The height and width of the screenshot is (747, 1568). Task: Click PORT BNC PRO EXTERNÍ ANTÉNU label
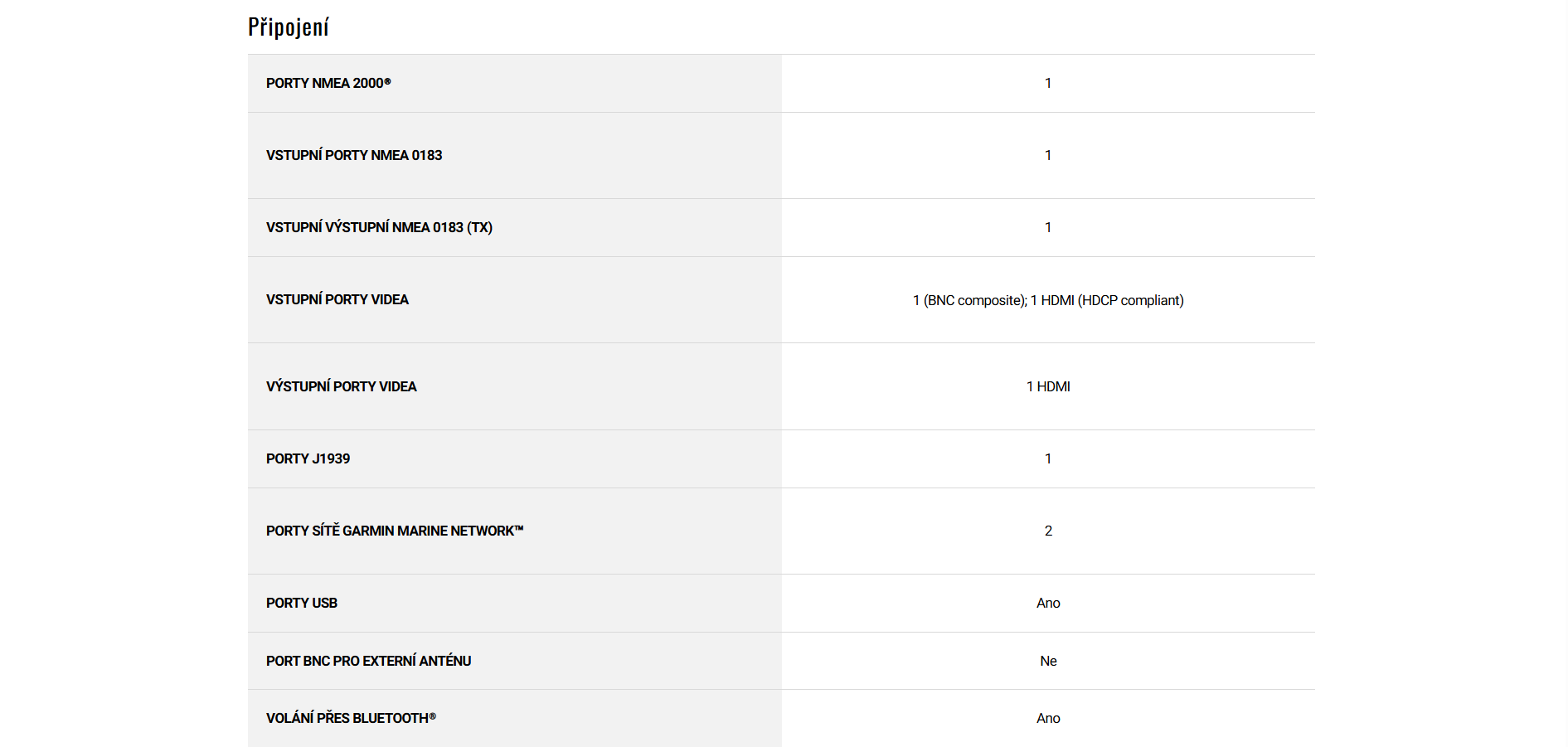368,661
